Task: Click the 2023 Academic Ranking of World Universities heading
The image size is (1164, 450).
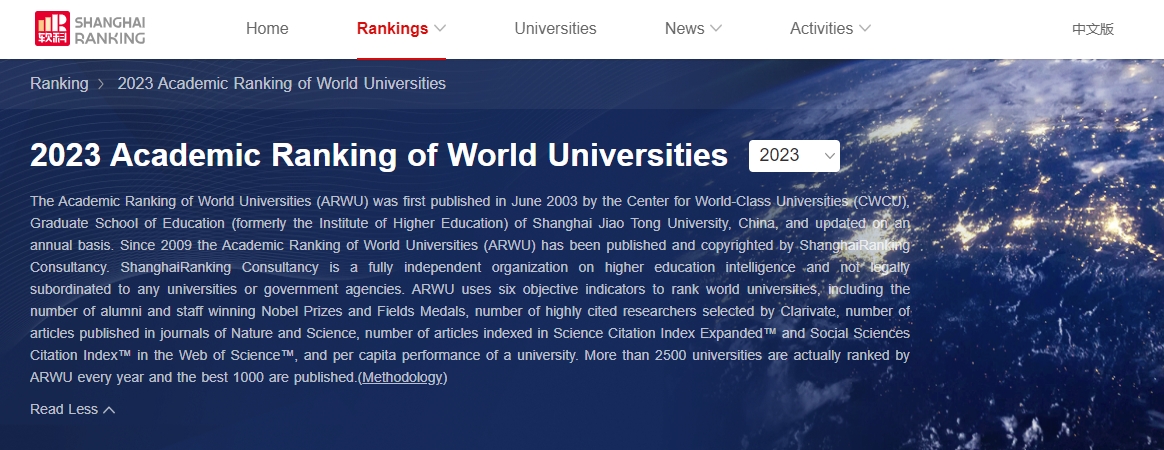Action: tap(379, 155)
